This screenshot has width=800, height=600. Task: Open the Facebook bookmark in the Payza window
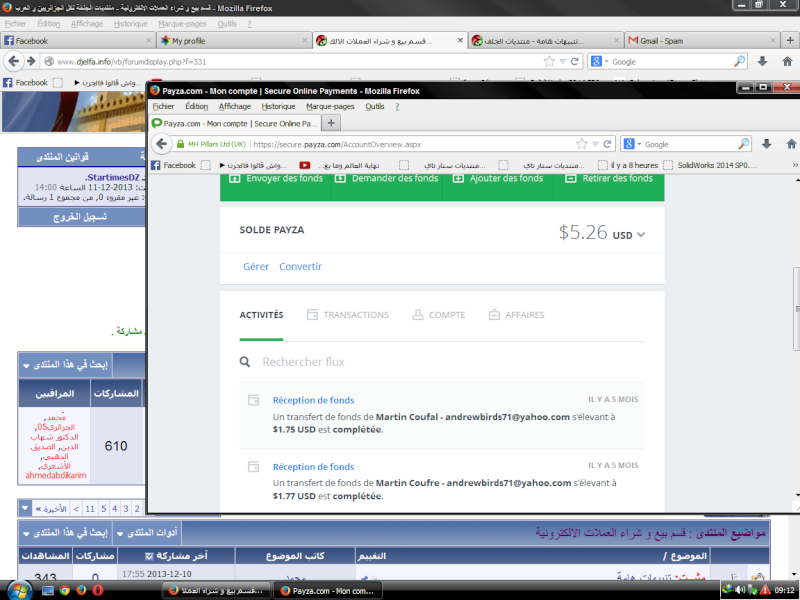[174, 165]
